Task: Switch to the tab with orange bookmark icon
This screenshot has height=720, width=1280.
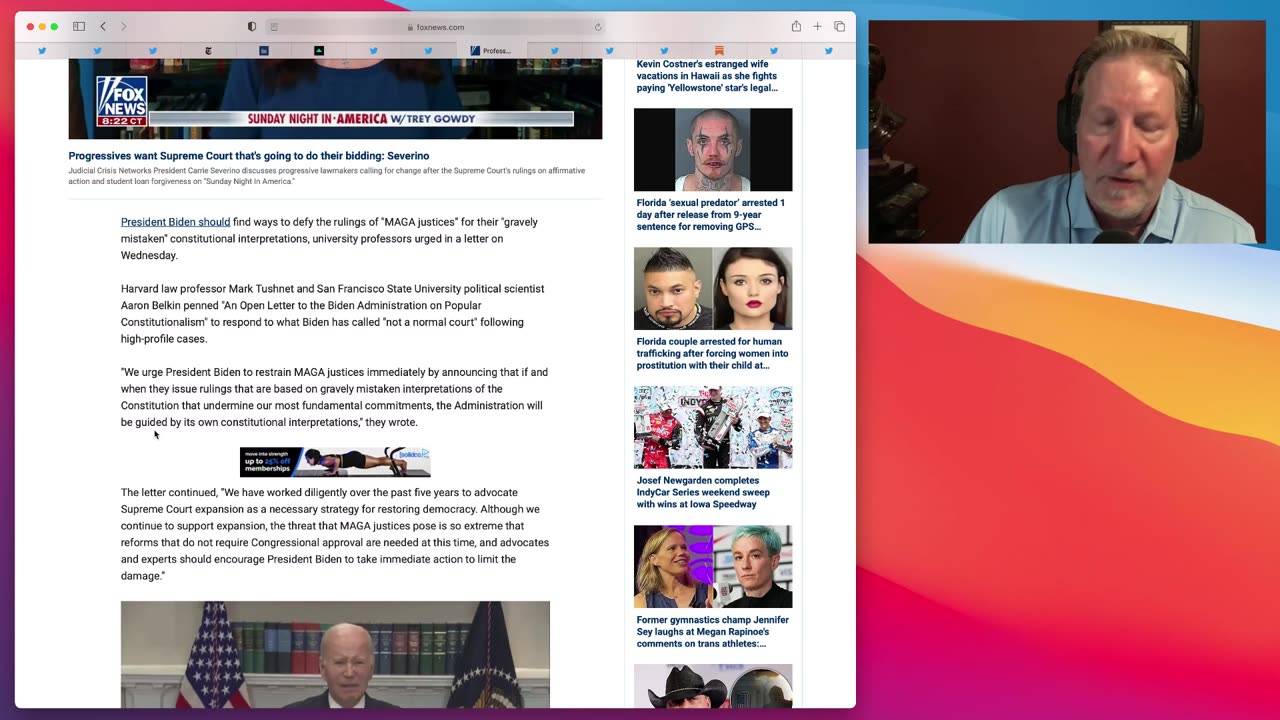Action: [x=719, y=51]
